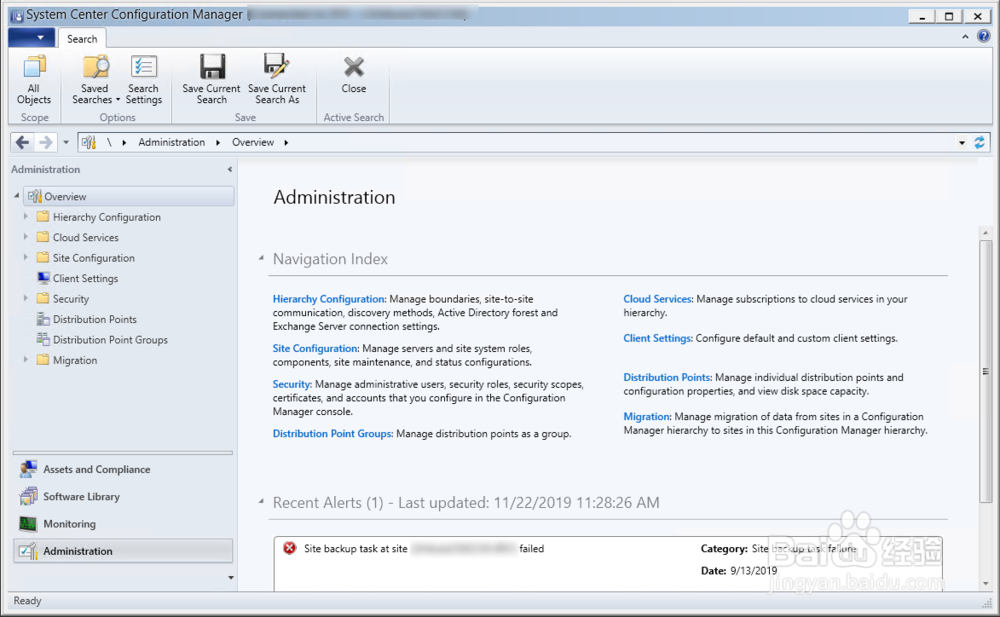Open the Security link in Navigation Index

[292, 384]
